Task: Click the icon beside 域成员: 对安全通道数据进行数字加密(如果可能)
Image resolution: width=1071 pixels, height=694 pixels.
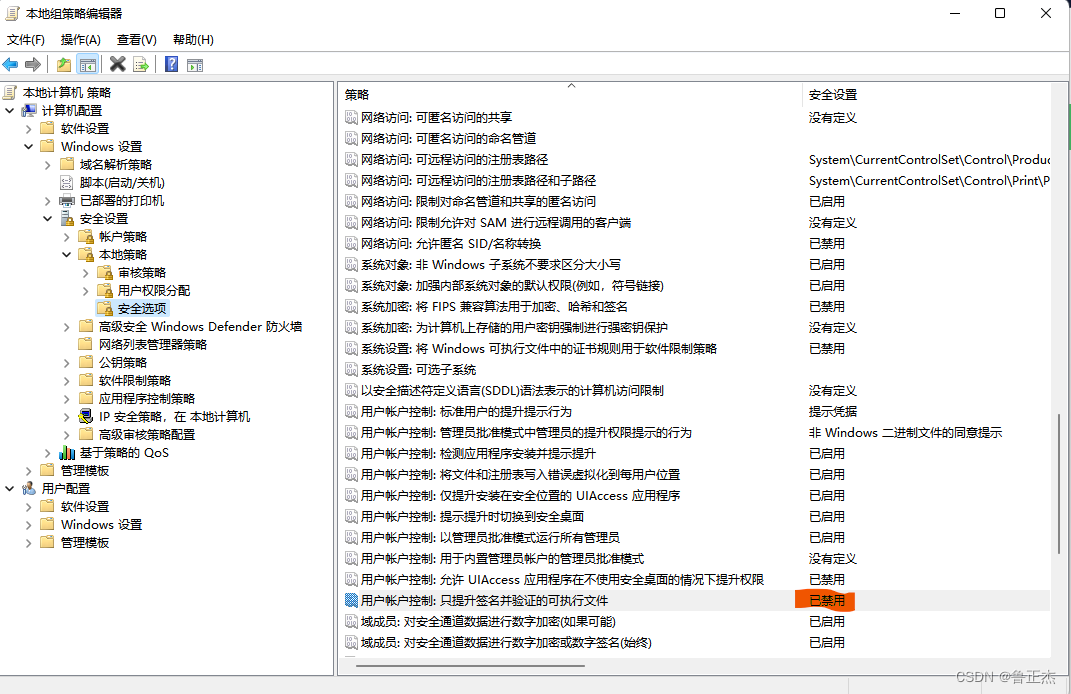Action: [x=351, y=622]
